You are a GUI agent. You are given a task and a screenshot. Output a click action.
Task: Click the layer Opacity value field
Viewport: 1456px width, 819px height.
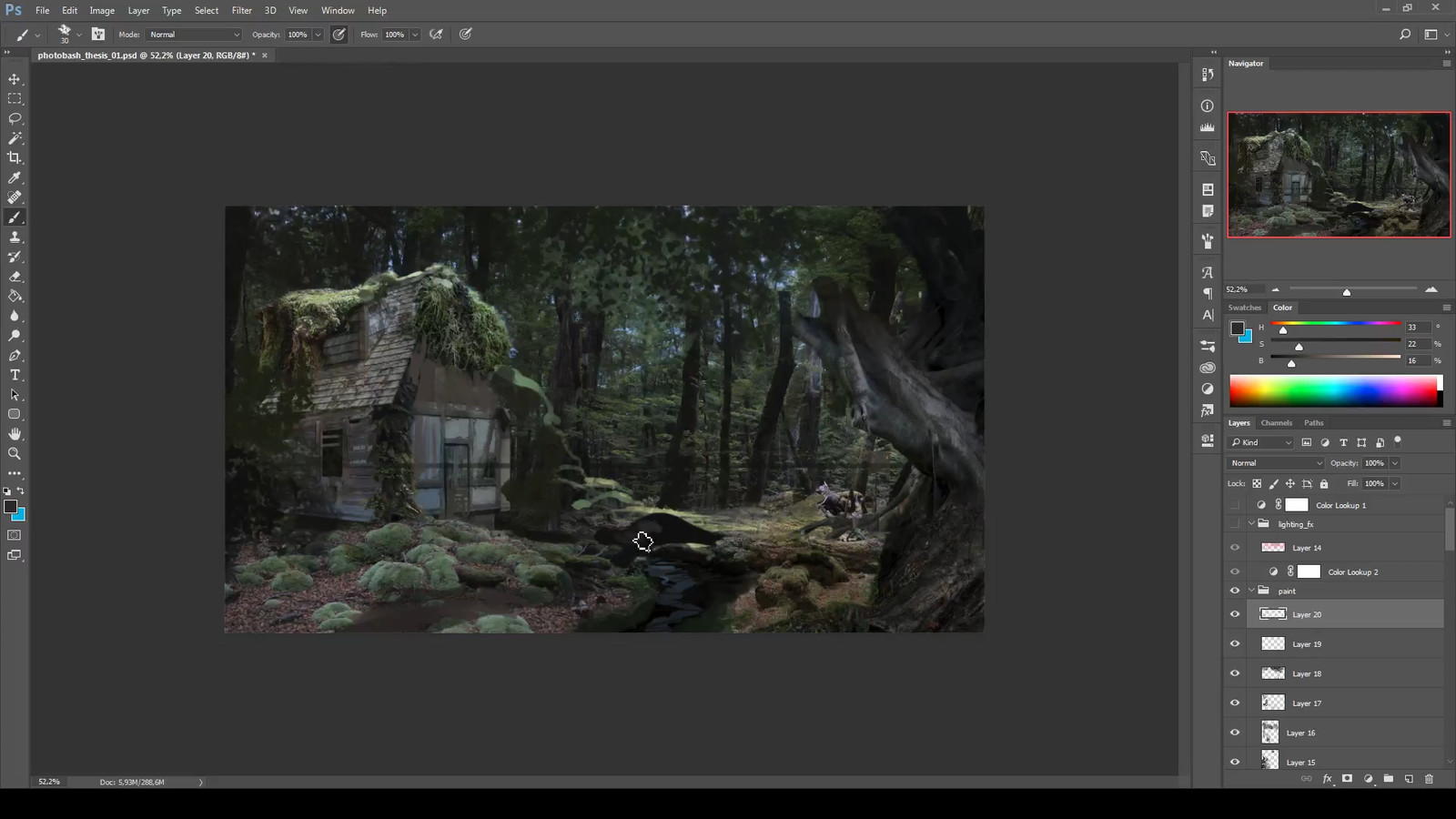pyautogui.click(x=1374, y=463)
